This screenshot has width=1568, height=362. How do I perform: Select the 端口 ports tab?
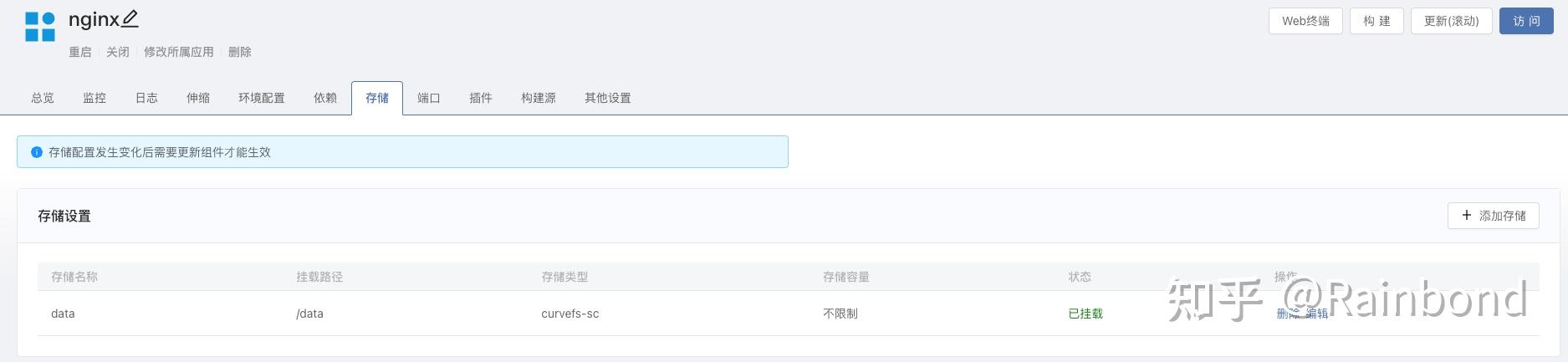(429, 98)
